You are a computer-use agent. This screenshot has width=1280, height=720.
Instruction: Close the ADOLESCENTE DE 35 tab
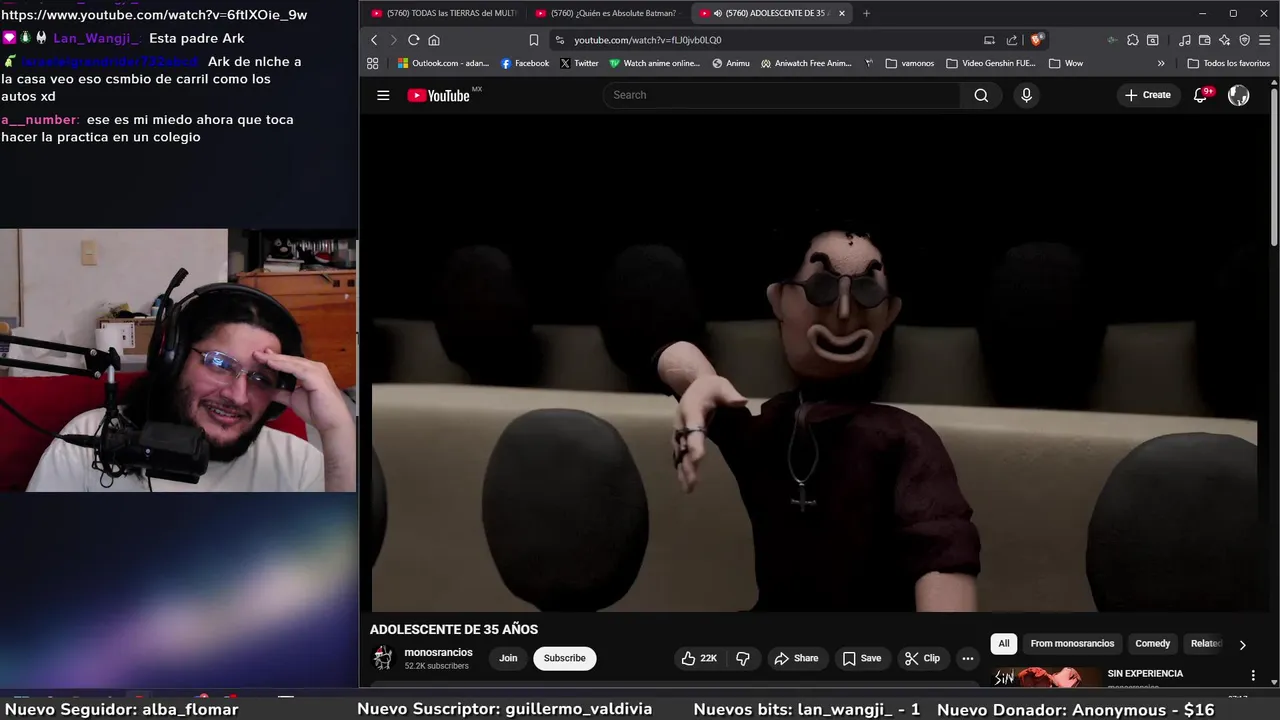(x=842, y=13)
